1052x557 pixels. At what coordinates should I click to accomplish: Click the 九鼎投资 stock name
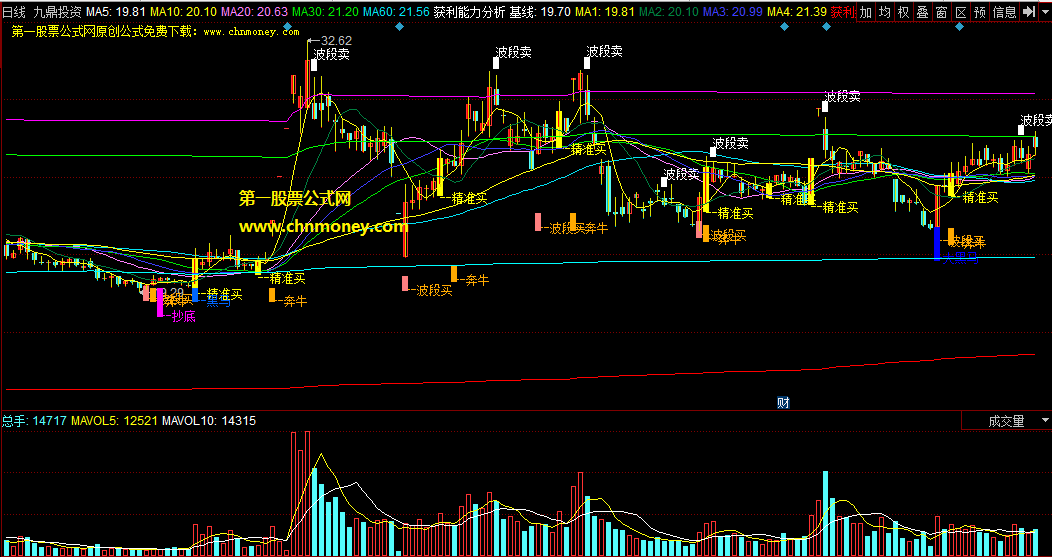click(x=58, y=11)
